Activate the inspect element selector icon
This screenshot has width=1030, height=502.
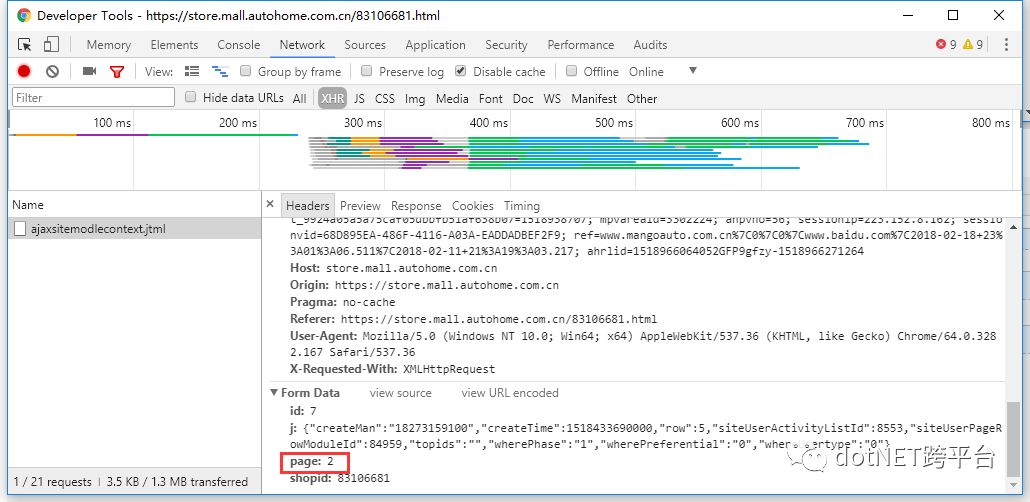pos(24,45)
